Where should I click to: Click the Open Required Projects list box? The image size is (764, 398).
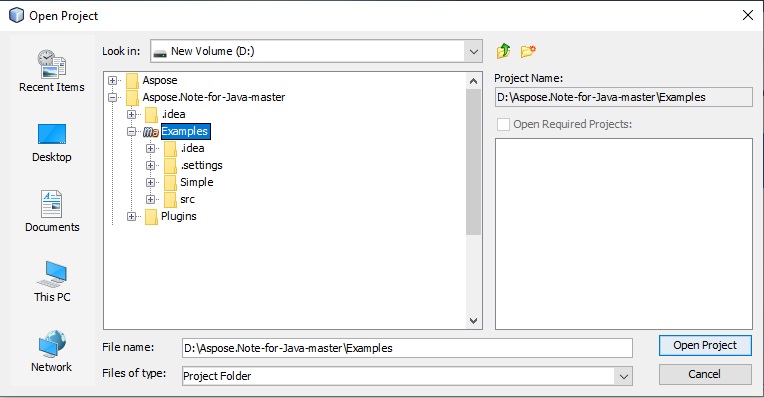coord(624,234)
